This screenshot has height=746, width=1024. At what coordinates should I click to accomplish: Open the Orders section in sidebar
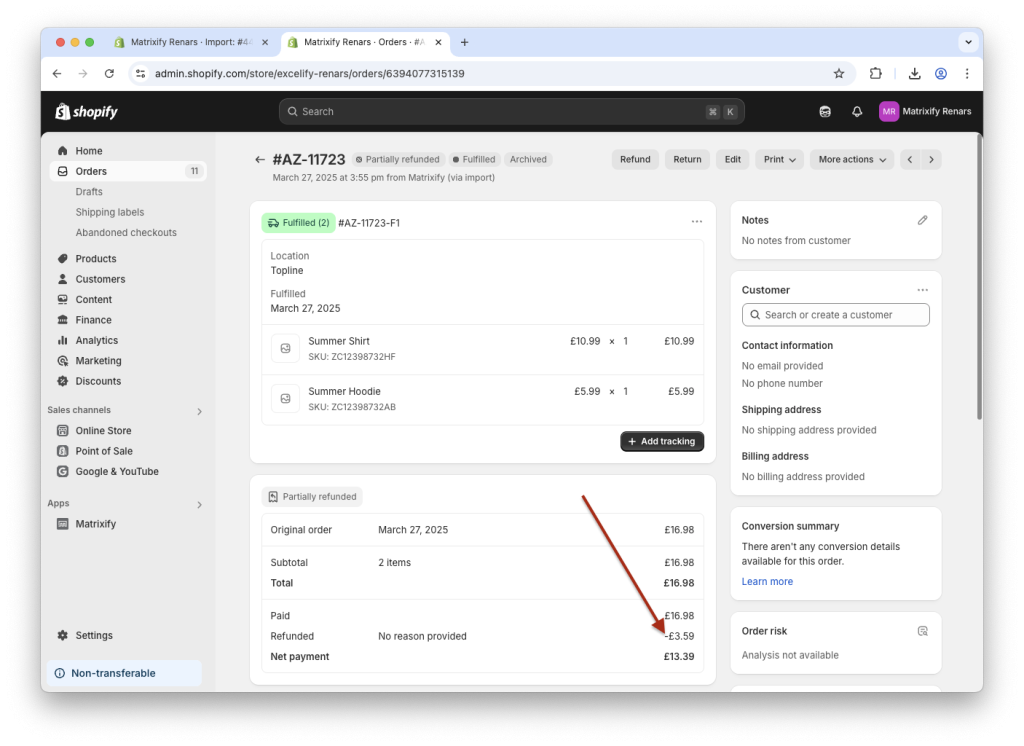click(90, 170)
